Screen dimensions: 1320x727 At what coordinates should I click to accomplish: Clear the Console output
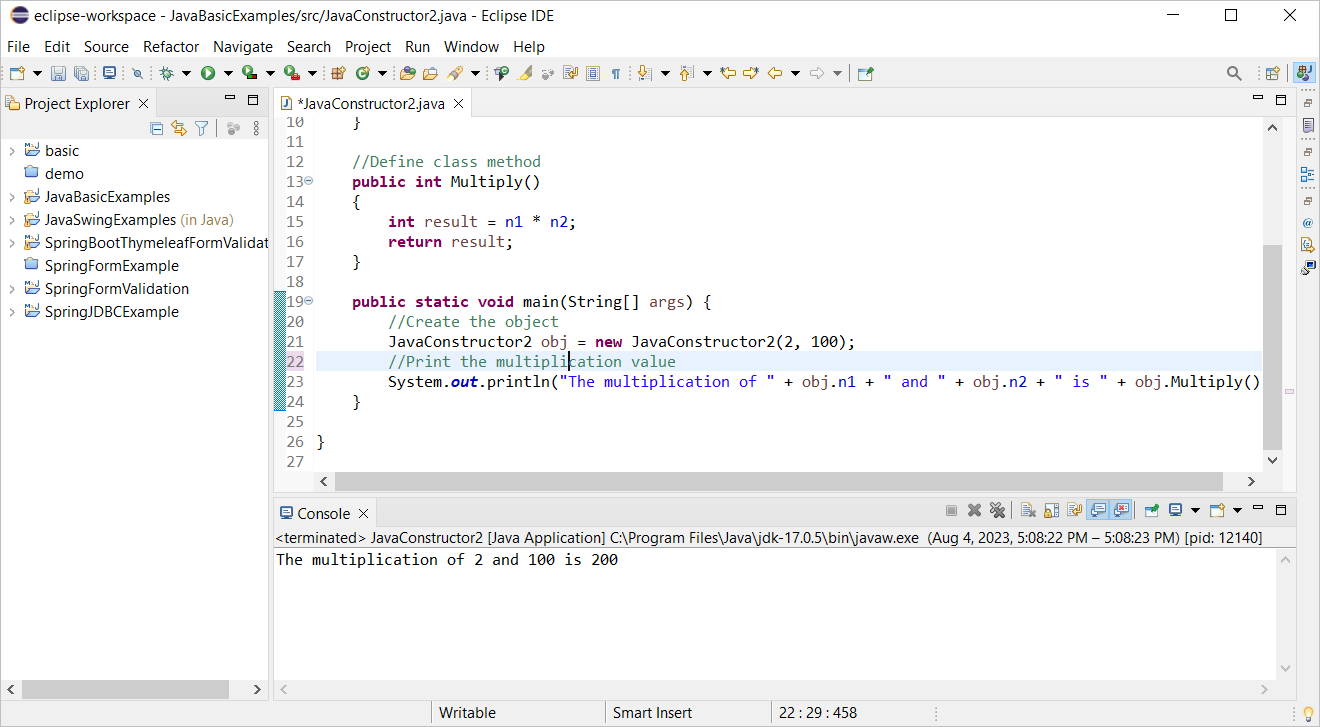click(1029, 510)
